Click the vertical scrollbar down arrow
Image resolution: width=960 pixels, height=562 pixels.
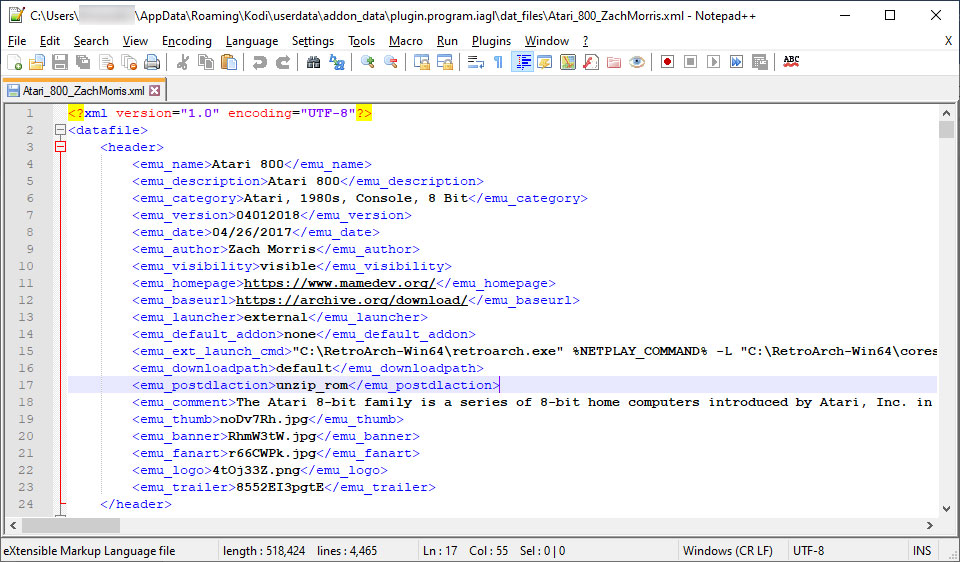coord(947,508)
